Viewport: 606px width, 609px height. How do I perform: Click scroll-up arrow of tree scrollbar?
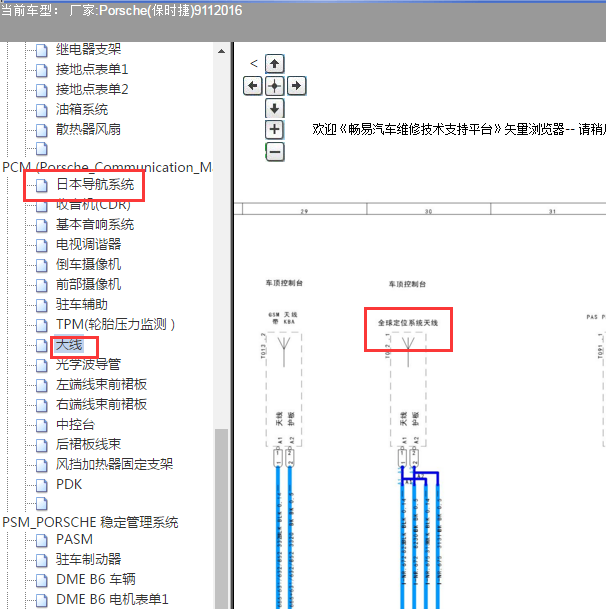pos(221,51)
